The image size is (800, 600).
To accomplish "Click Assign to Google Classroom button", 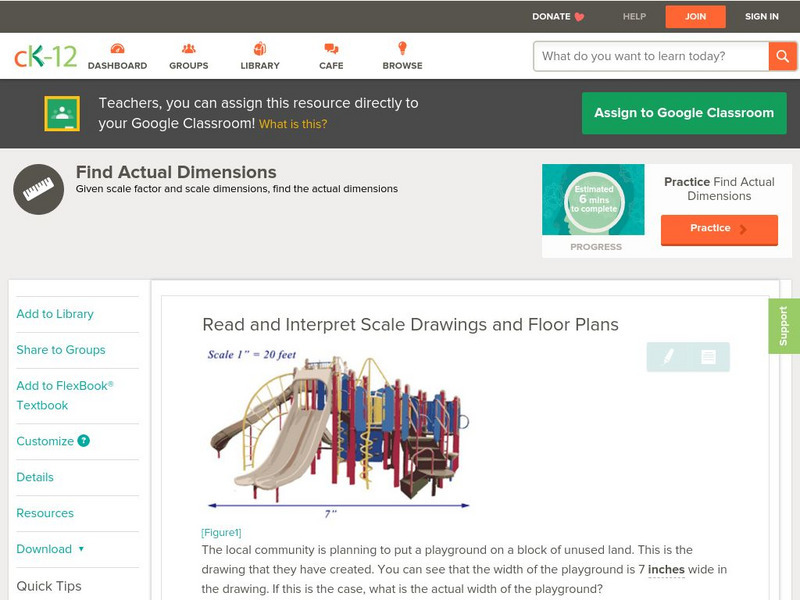I will click(x=684, y=113).
